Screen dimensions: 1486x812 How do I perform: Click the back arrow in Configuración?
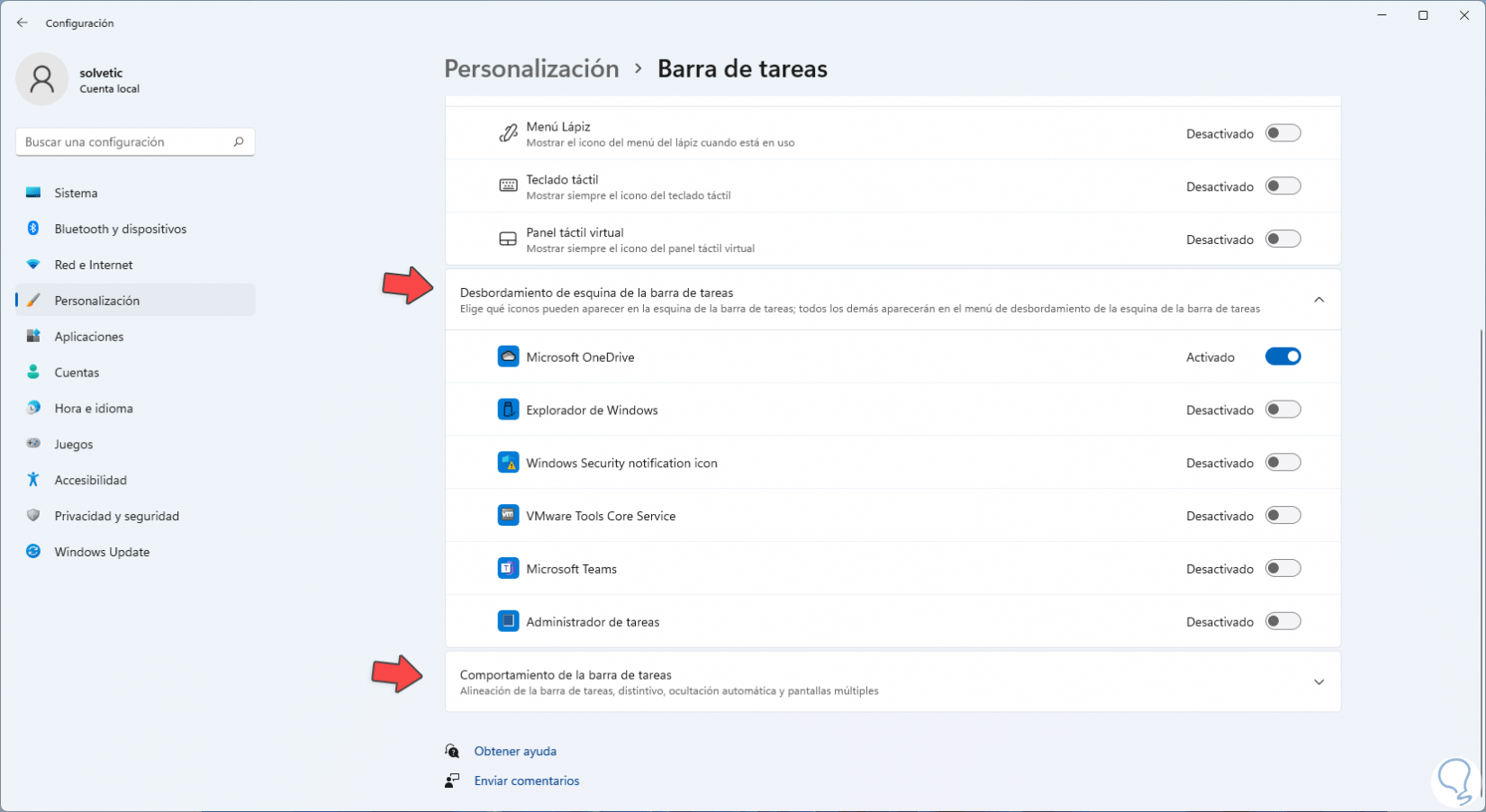coord(23,23)
